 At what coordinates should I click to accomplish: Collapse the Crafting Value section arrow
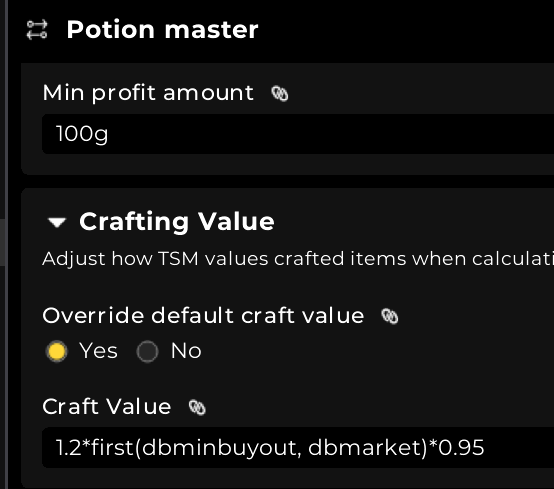(x=57, y=222)
